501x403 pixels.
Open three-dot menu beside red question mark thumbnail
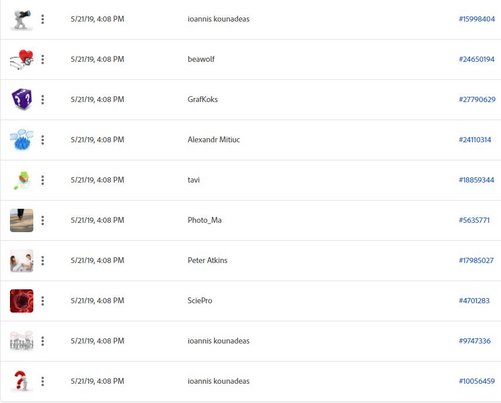(43, 381)
